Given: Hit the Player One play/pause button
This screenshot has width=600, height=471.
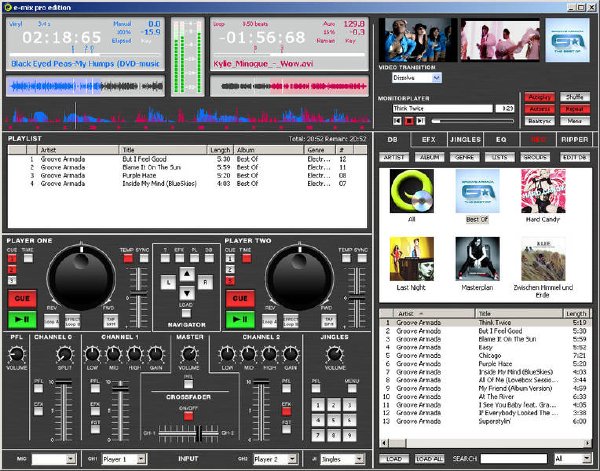Looking at the screenshot, I should pyautogui.click(x=22, y=319).
